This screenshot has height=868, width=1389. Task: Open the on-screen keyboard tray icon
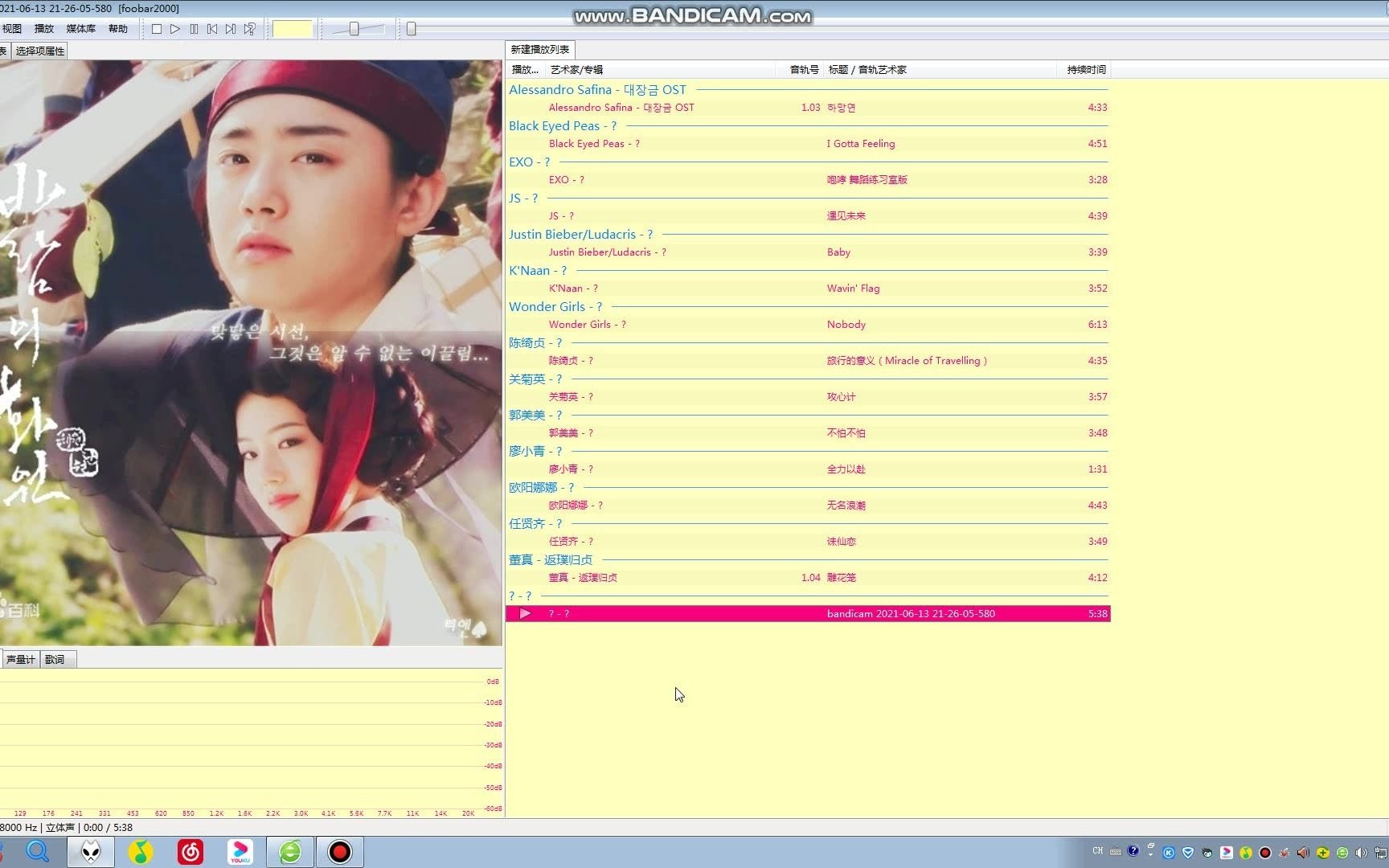point(1116,852)
